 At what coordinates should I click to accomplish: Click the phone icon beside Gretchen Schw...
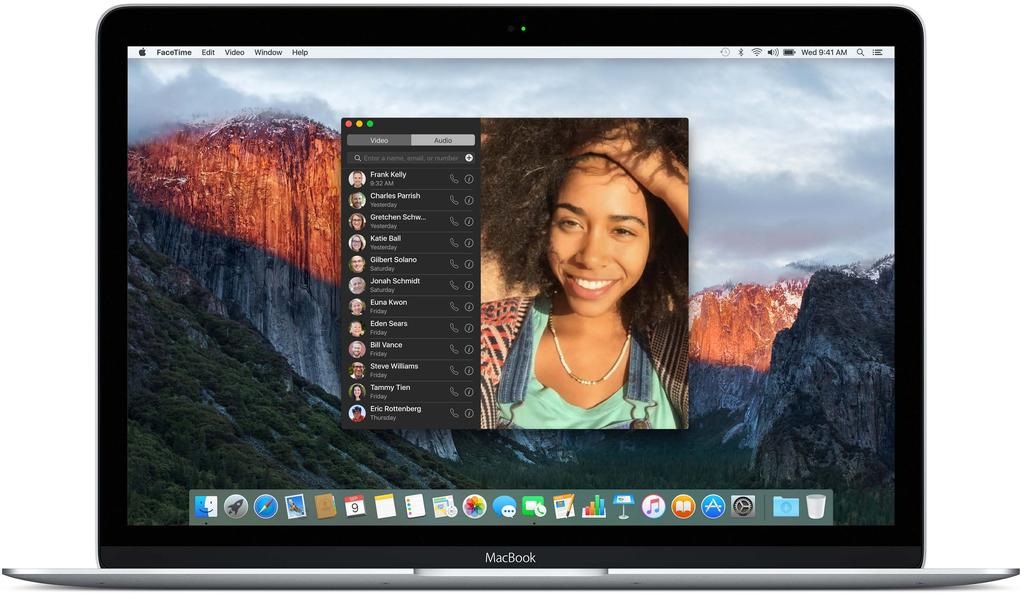(454, 221)
